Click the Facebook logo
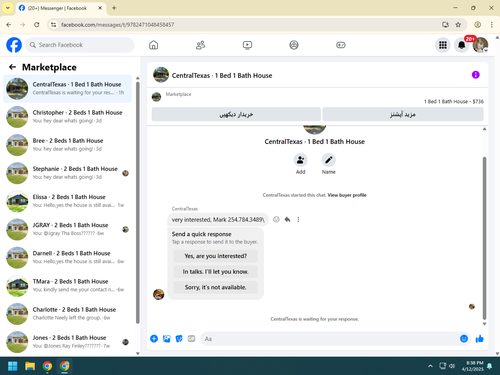Image resolution: width=500 pixels, height=375 pixels. tap(14, 45)
